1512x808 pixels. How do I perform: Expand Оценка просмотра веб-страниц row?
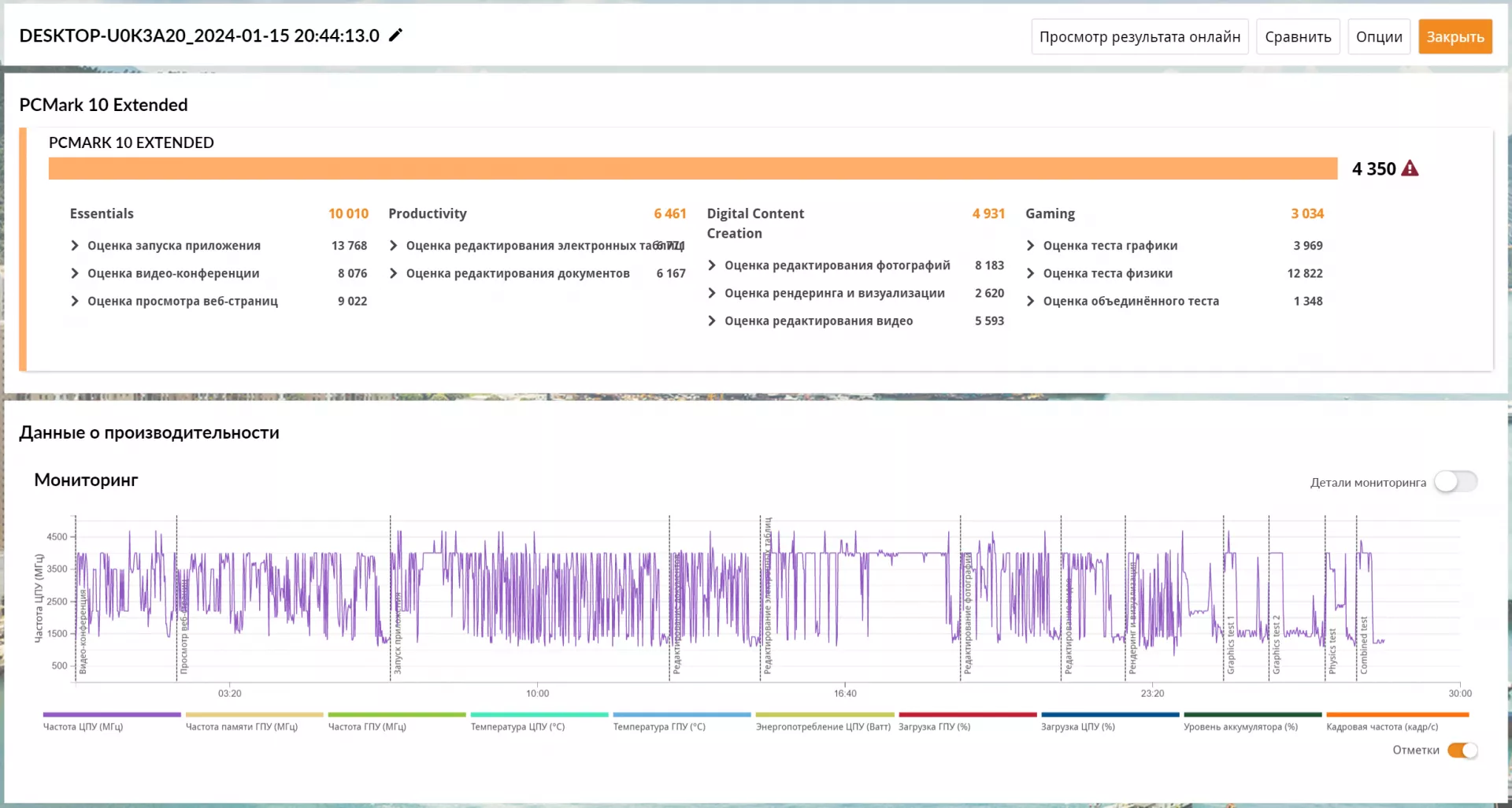218,301
